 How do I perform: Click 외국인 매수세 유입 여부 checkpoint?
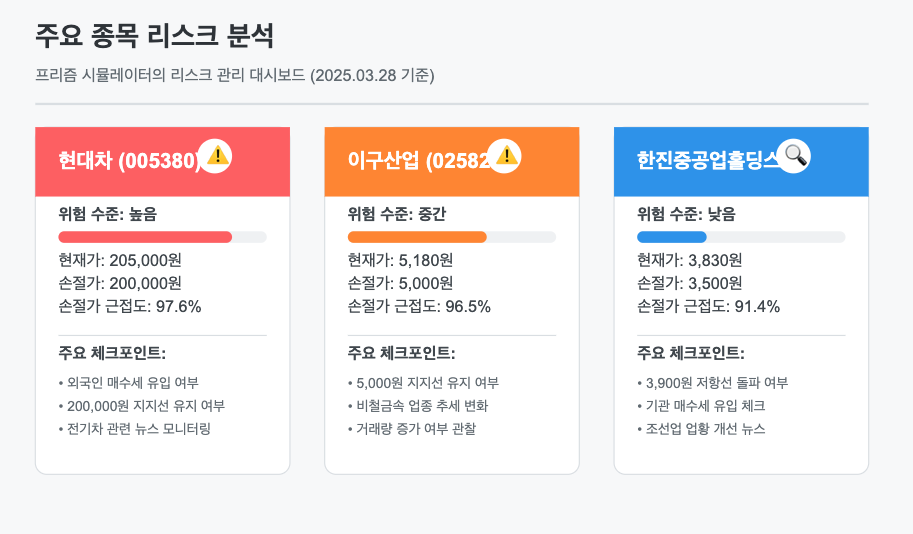click(x=129, y=383)
